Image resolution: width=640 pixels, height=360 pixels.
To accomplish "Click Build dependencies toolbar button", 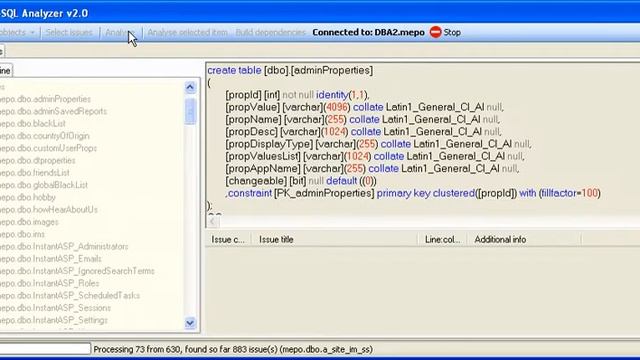I will tap(270, 32).
